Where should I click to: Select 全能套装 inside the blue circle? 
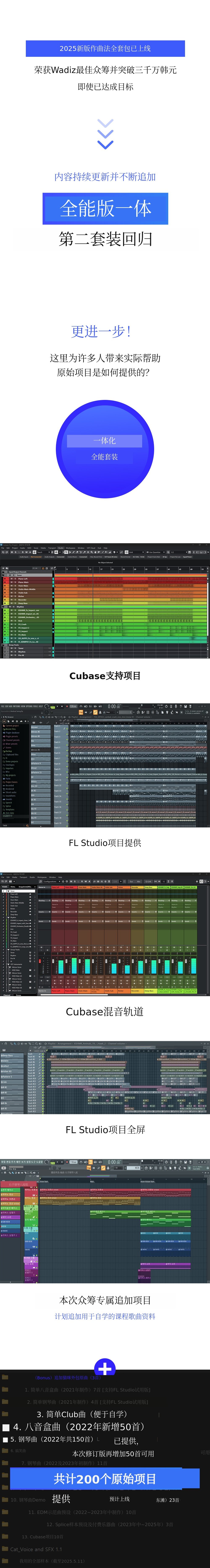(104, 457)
